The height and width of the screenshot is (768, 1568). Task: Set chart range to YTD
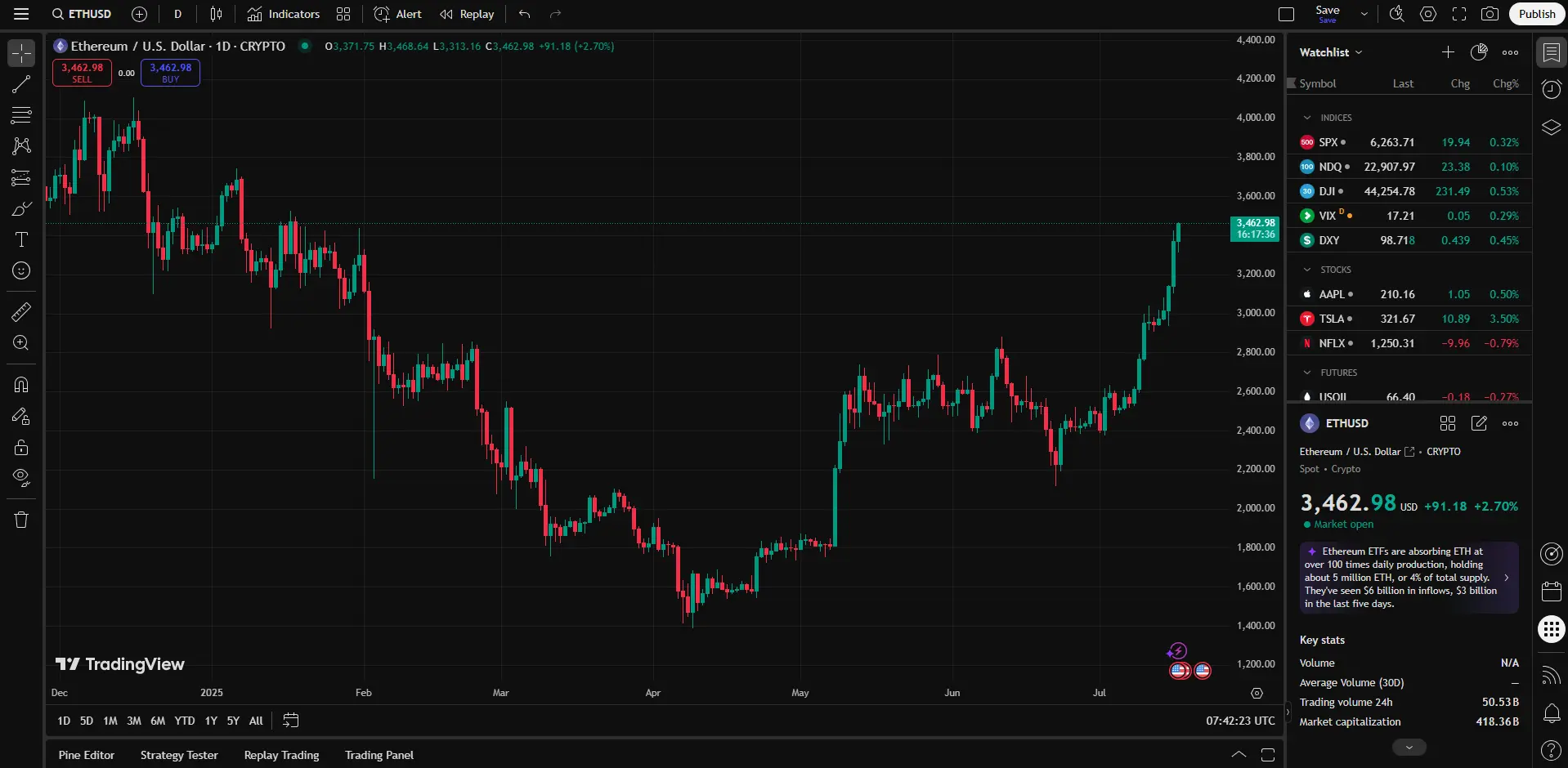click(x=185, y=721)
